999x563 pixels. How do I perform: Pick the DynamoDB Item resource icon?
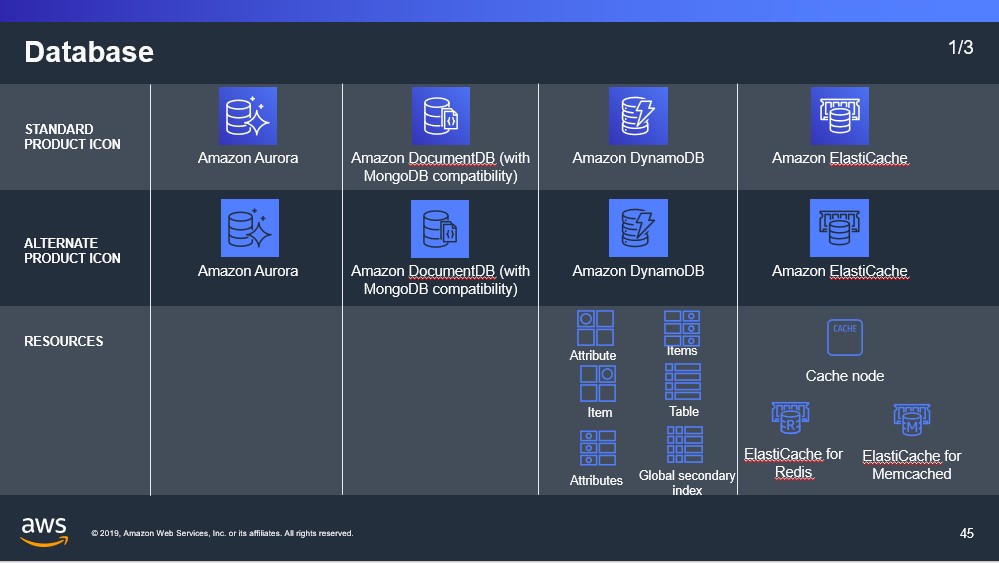(x=598, y=383)
